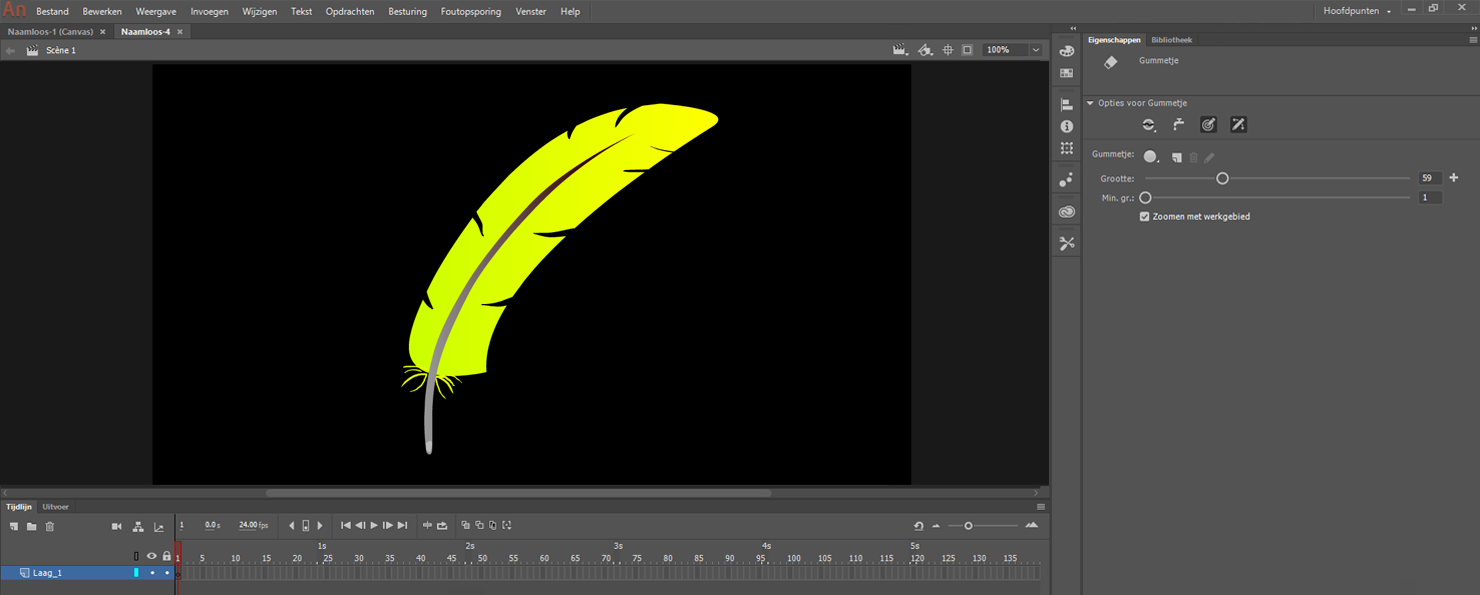
Task: Select the eraser mode option icon
Action: click(x=1149, y=125)
